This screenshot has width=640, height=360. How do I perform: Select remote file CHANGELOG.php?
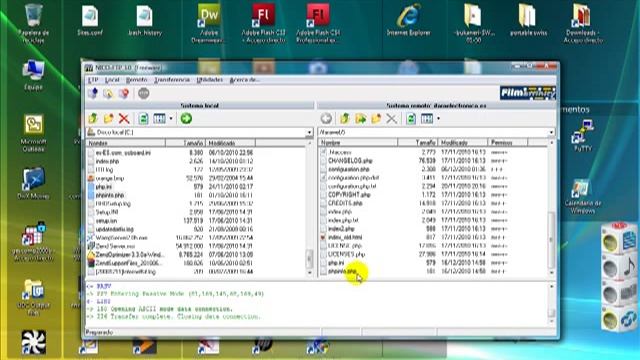tap(350, 161)
